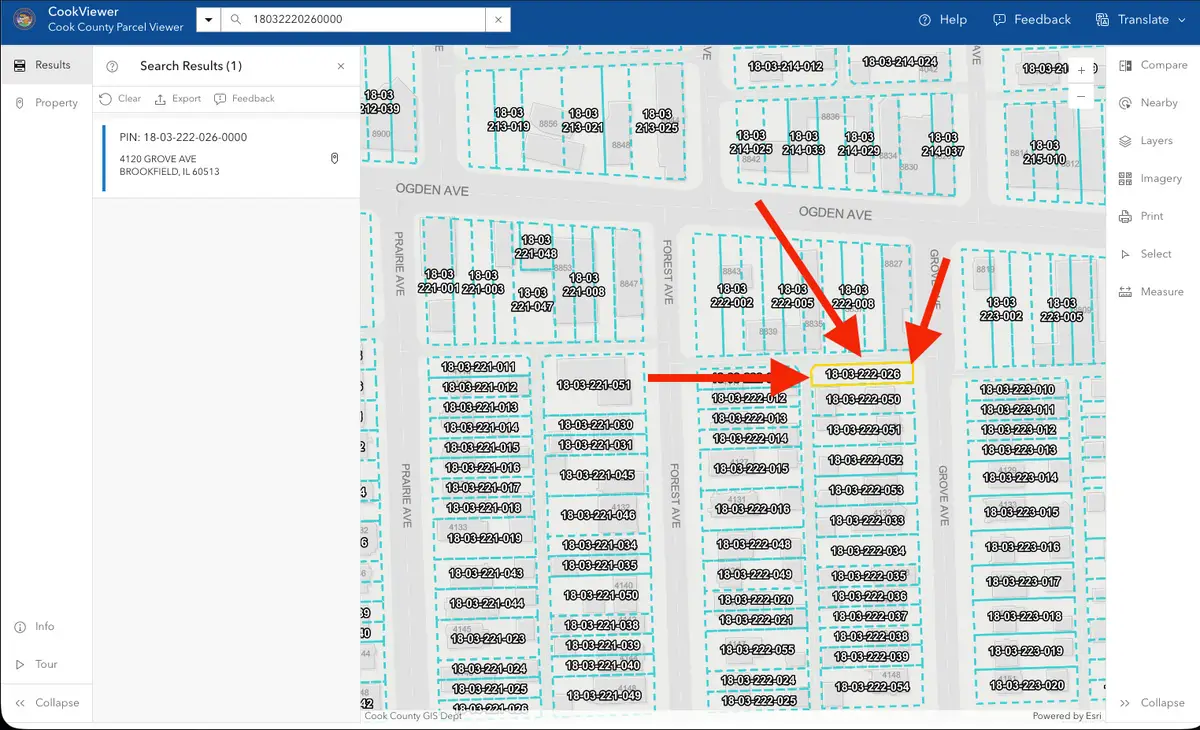Clear the search results
This screenshot has width=1200, height=730.
(x=120, y=99)
